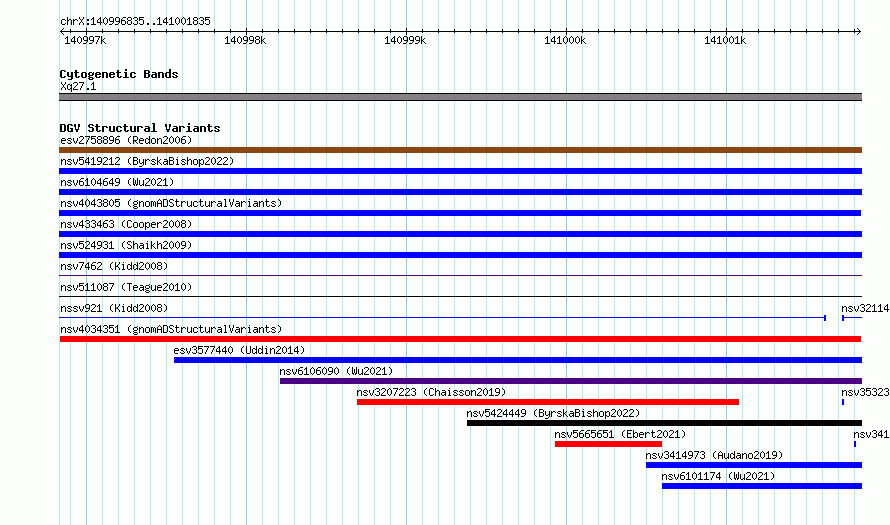Select the black nsv5424449 variant bar

click(664, 423)
